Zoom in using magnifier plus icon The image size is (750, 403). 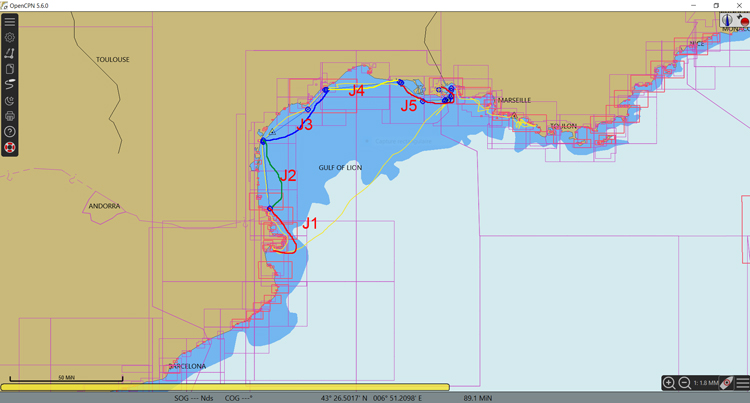[669, 383]
